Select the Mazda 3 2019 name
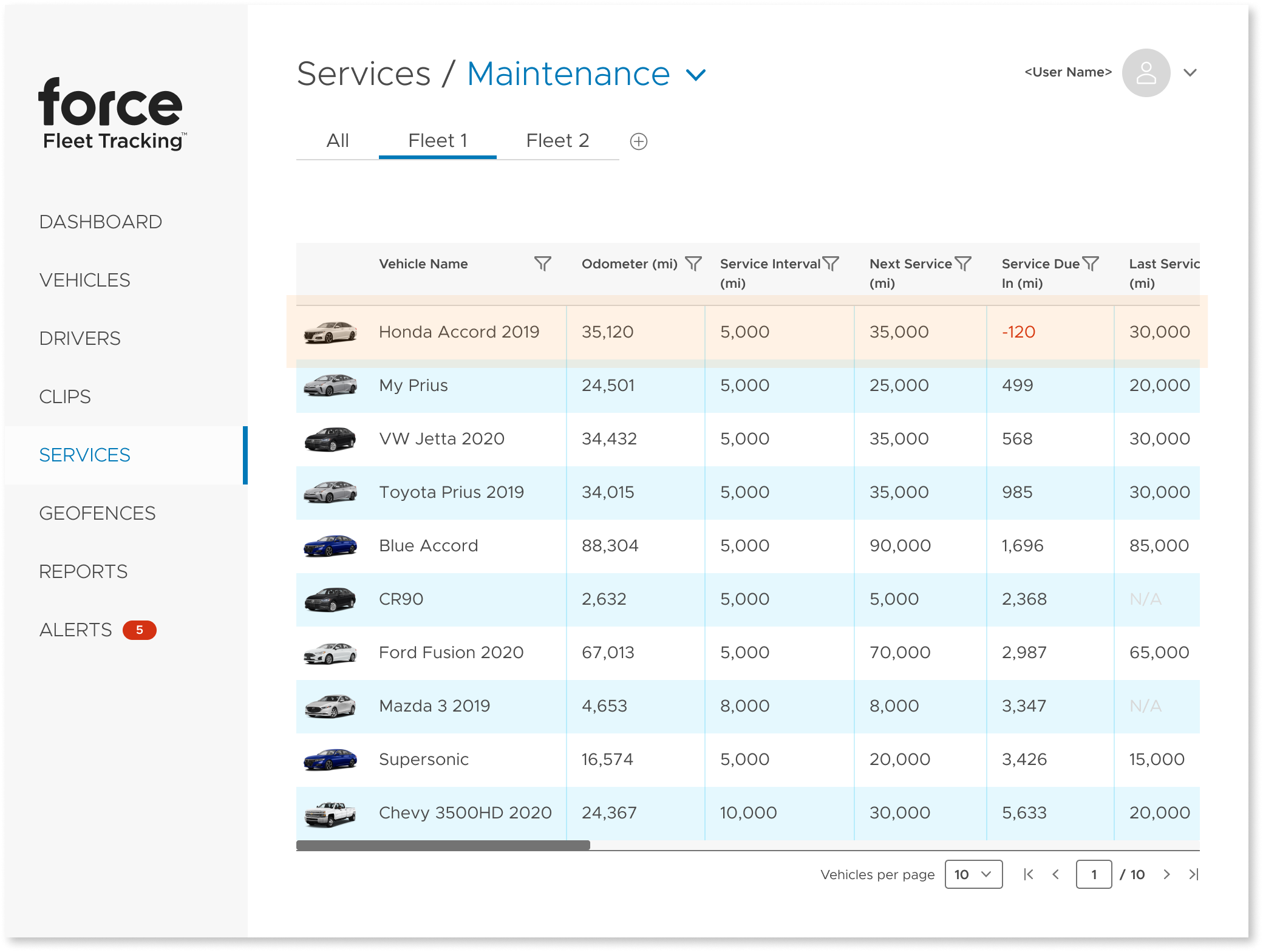This screenshot has width=1263, height=952. (435, 706)
